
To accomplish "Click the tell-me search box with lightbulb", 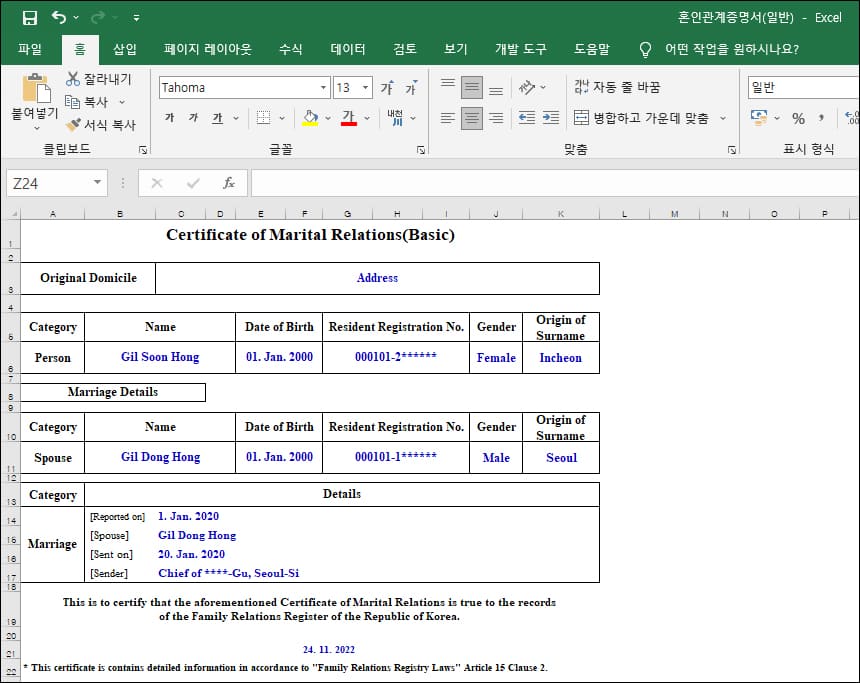I will pos(720,49).
